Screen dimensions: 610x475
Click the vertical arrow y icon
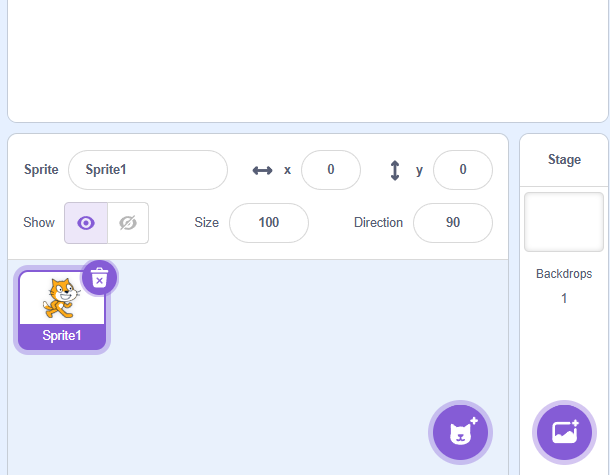click(x=395, y=170)
